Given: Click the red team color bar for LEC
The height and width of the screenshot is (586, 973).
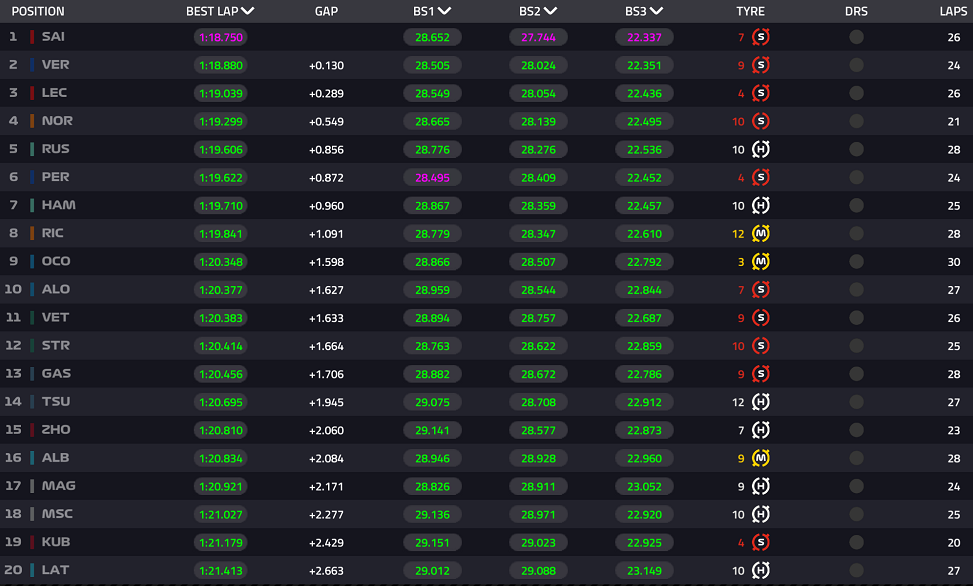Looking at the screenshot, I should (32, 93).
